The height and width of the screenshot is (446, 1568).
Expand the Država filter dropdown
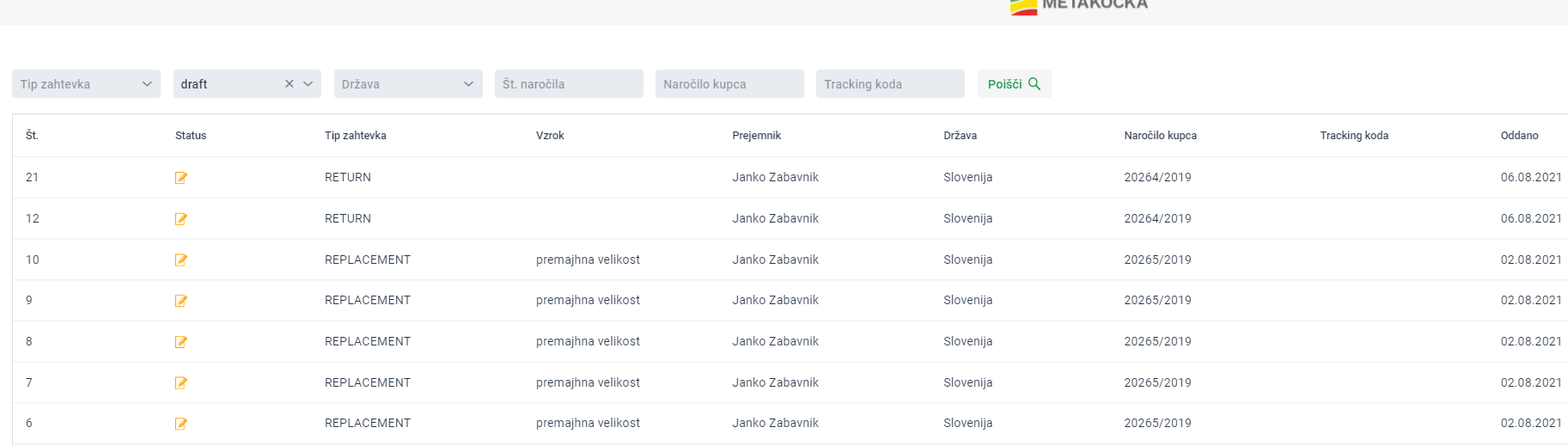[x=408, y=84]
